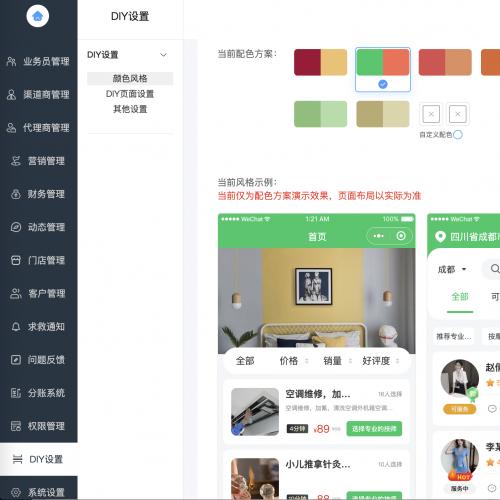This screenshot has height=500, width=500.
Task: Click the blue checkmark under green-orange scheme
Action: [383, 84]
